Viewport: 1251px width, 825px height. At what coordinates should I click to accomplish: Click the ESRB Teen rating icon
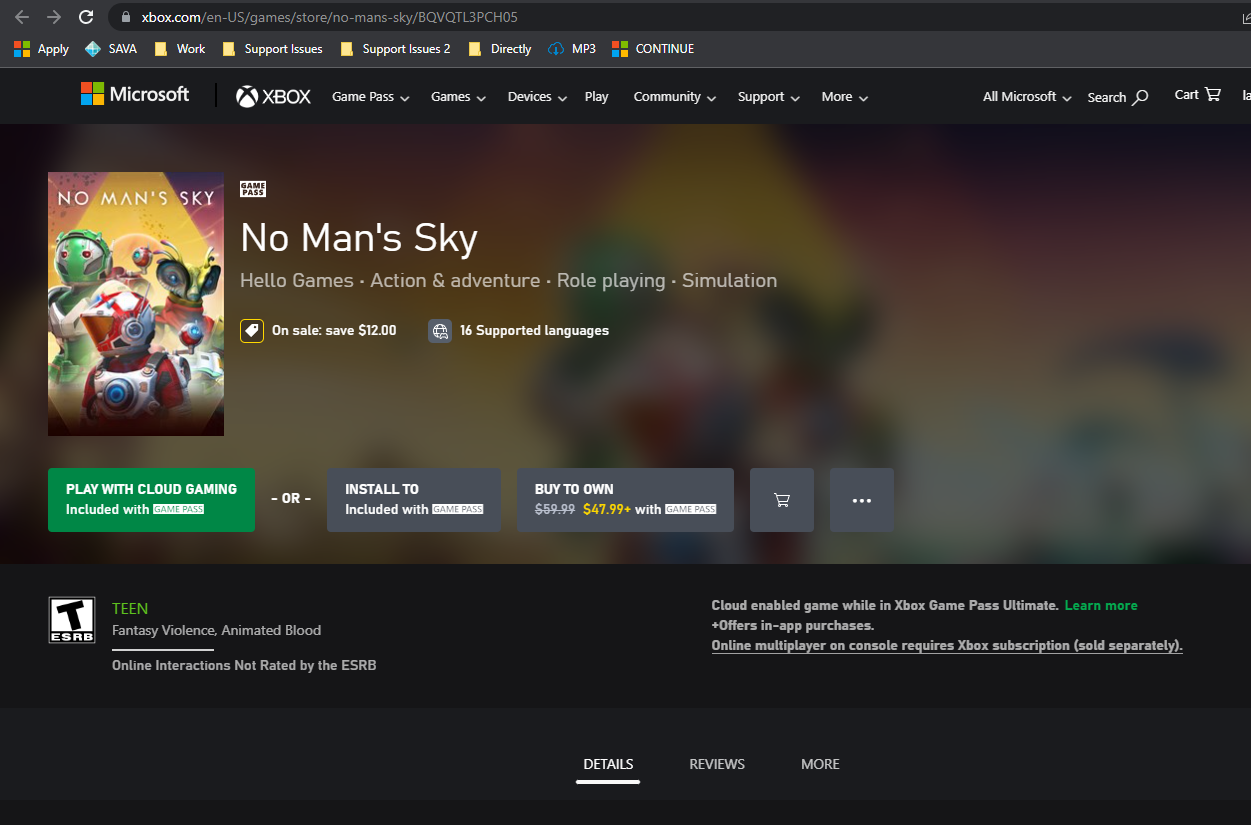pyautogui.click(x=72, y=620)
